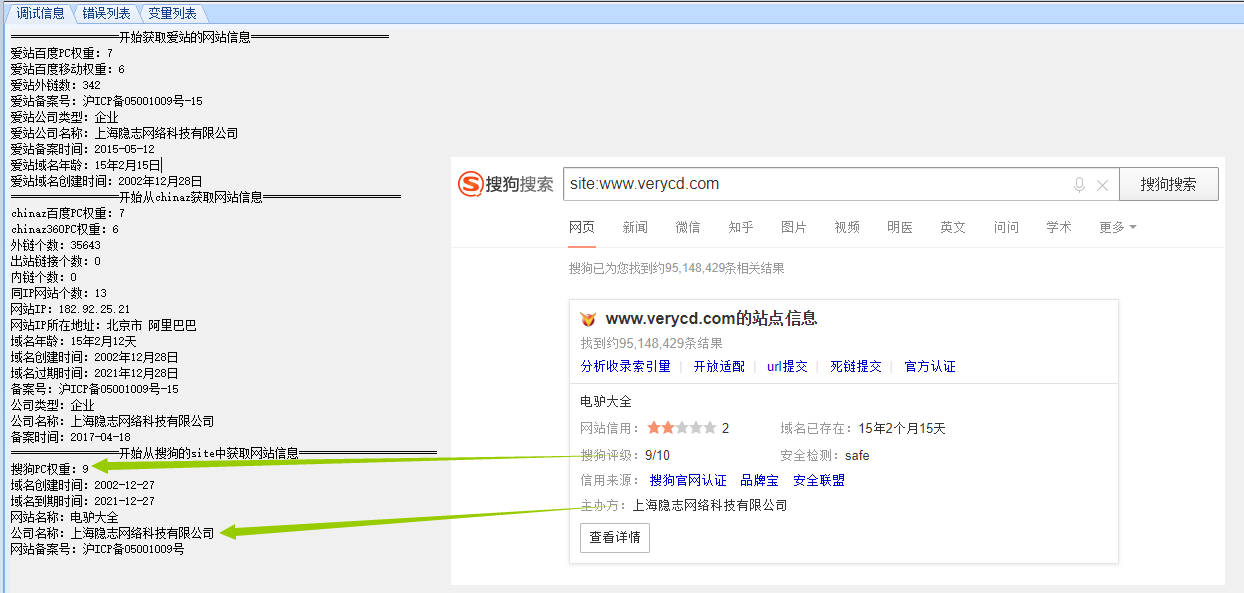The height and width of the screenshot is (593, 1244).
Task: Click the 搜狗官网认证 link
Action: pos(688,480)
